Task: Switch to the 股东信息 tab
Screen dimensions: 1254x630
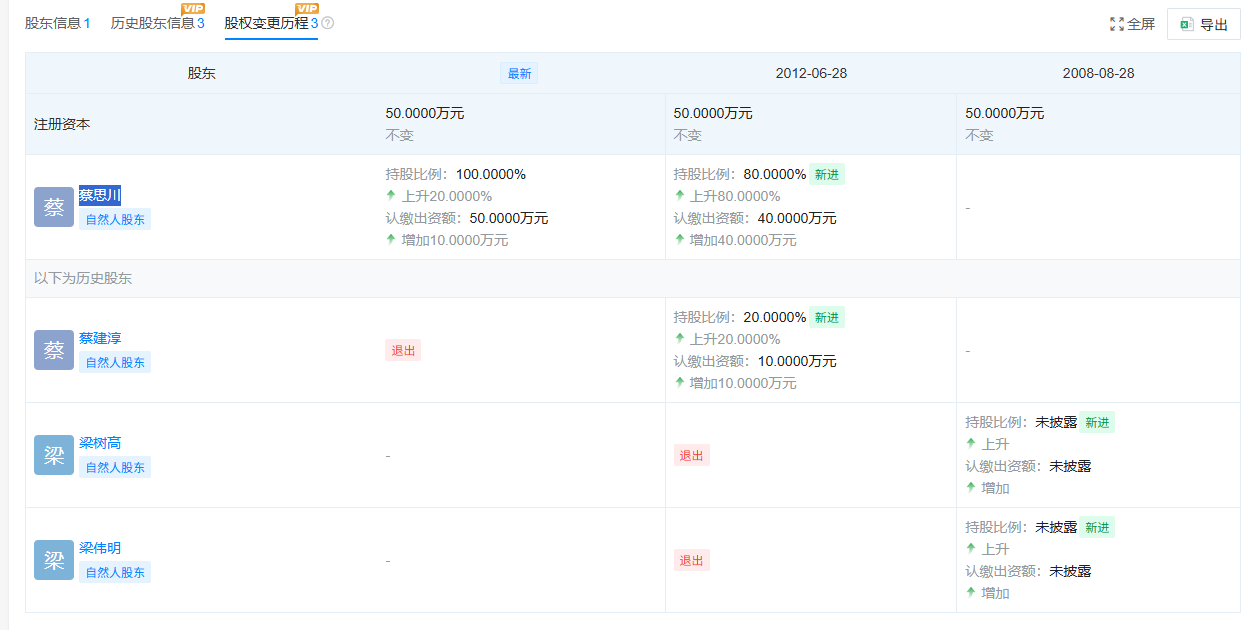Action: tap(53, 22)
